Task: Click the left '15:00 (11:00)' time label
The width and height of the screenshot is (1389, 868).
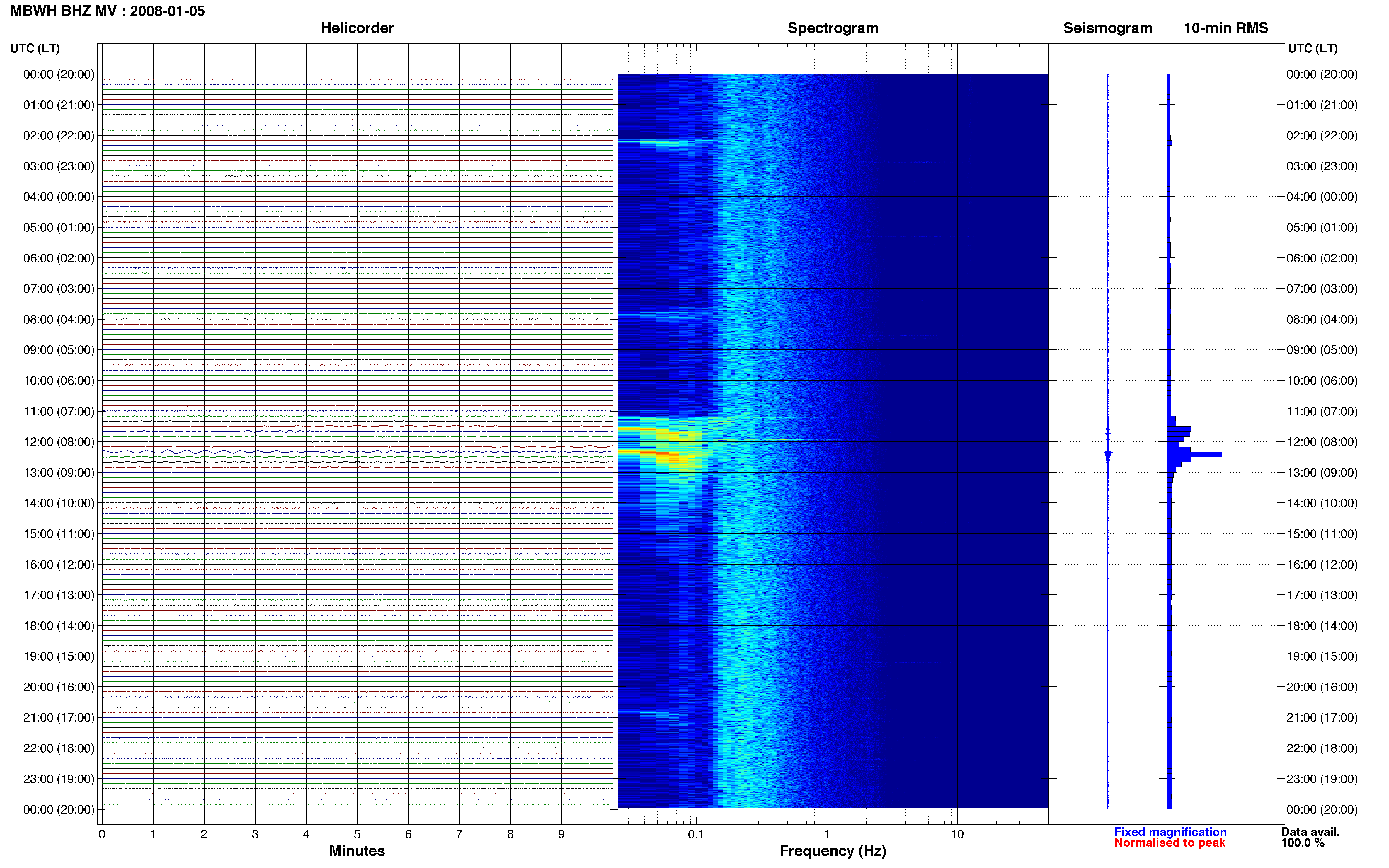Action: [59, 534]
